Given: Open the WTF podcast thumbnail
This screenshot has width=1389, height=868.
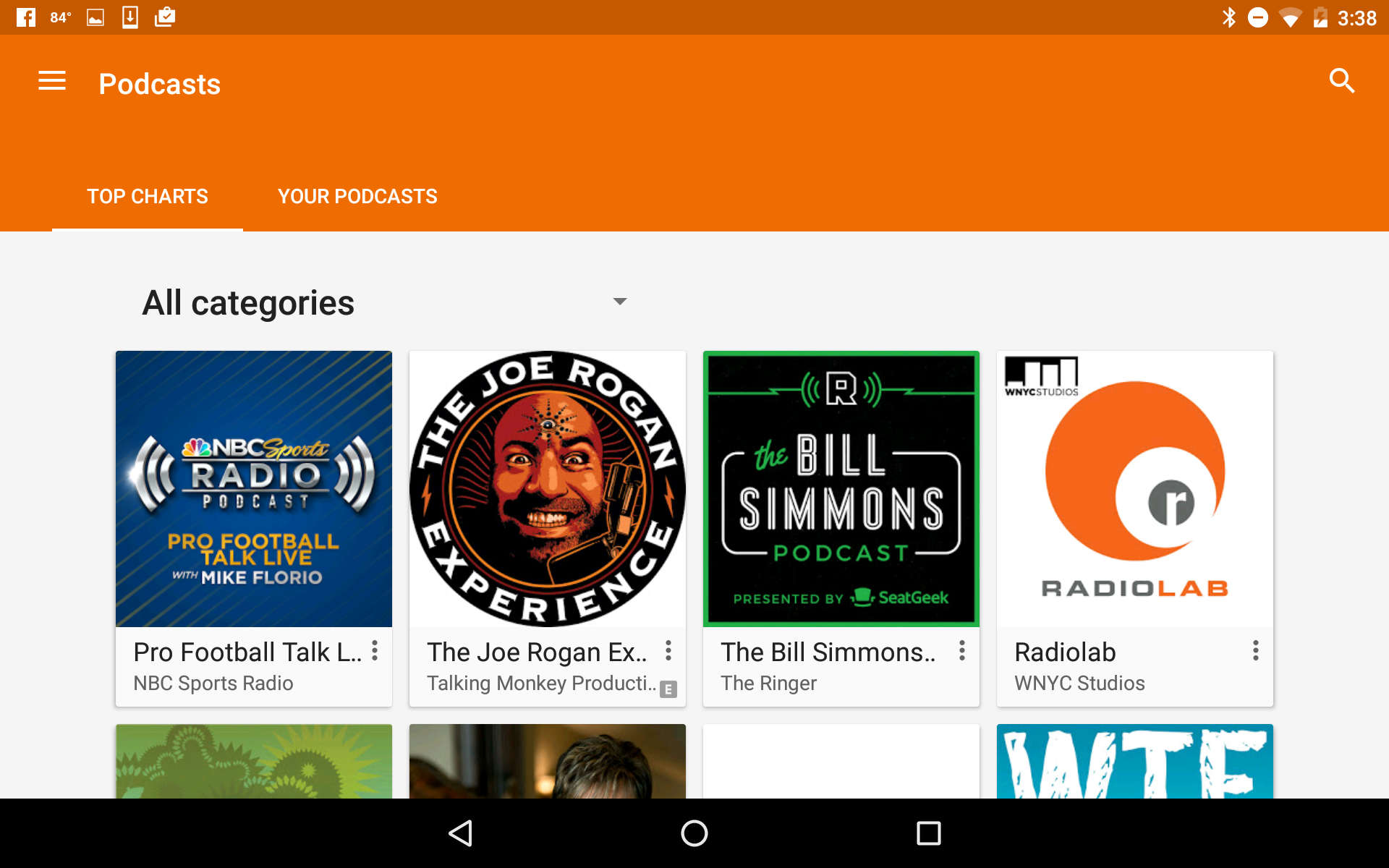Looking at the screenshot, I should [1134, 761].
